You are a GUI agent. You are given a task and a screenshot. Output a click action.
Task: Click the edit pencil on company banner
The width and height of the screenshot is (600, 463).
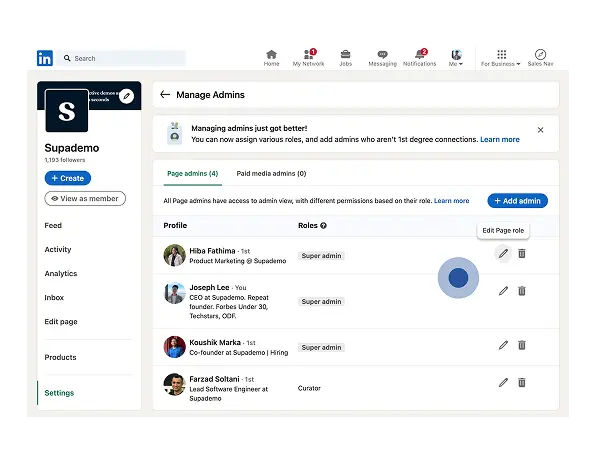(126, 96)
